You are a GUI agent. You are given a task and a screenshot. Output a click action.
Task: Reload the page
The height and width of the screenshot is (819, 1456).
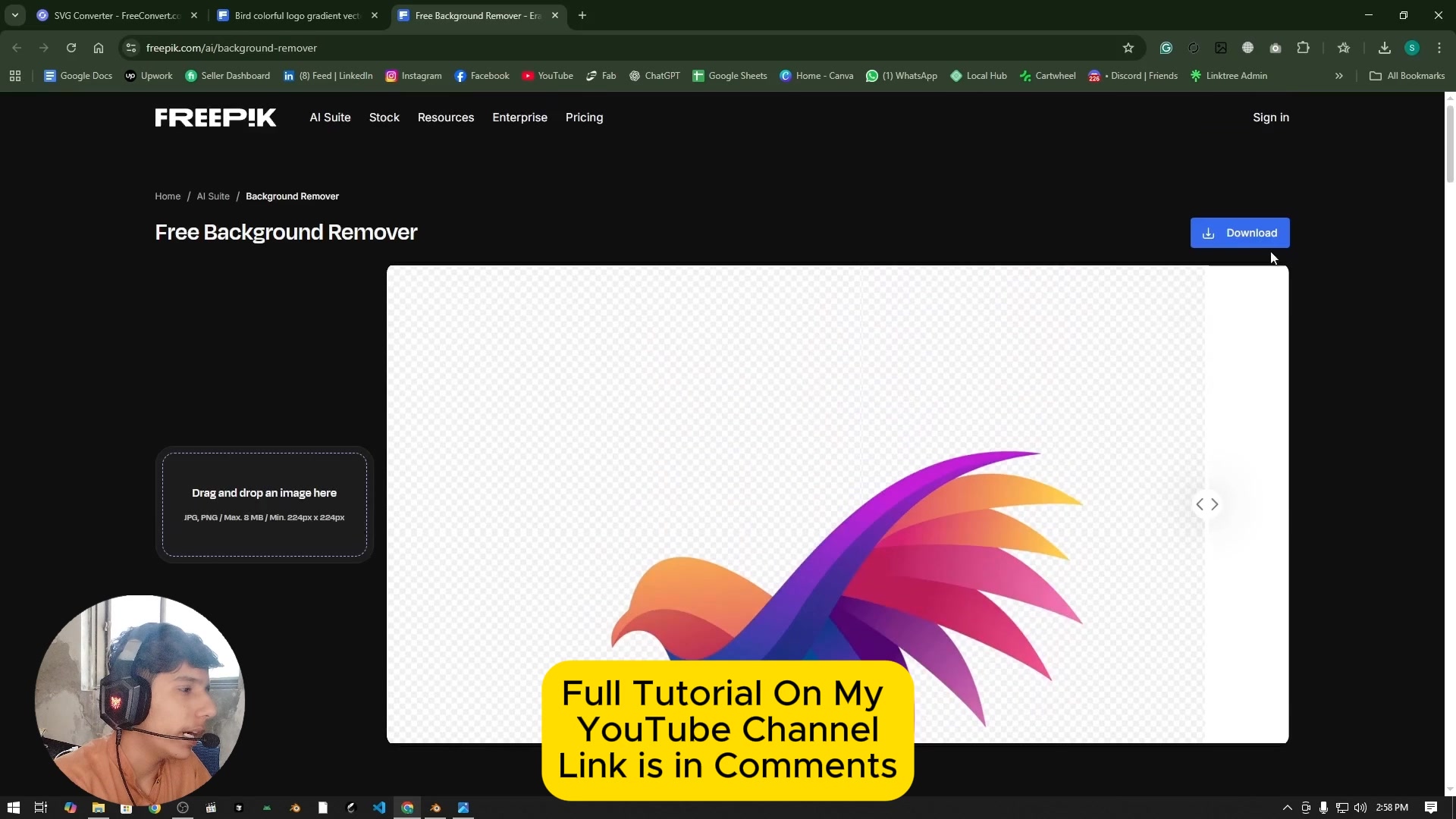[x=71, y=48]
